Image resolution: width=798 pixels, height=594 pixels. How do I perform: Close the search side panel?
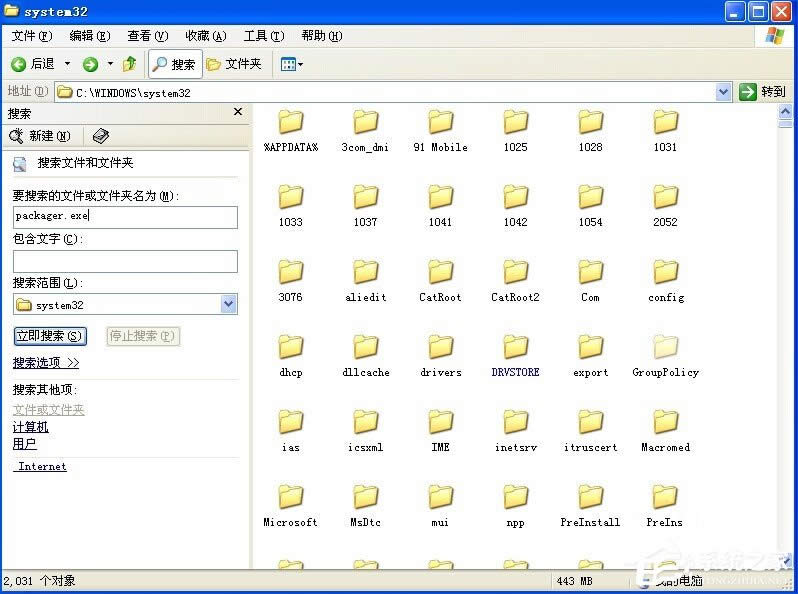[238, 113]
